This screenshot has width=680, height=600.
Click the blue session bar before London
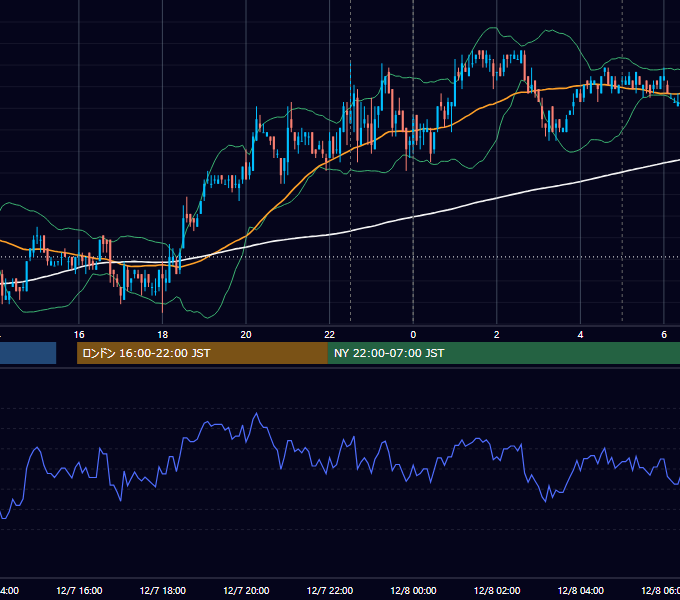28,353
